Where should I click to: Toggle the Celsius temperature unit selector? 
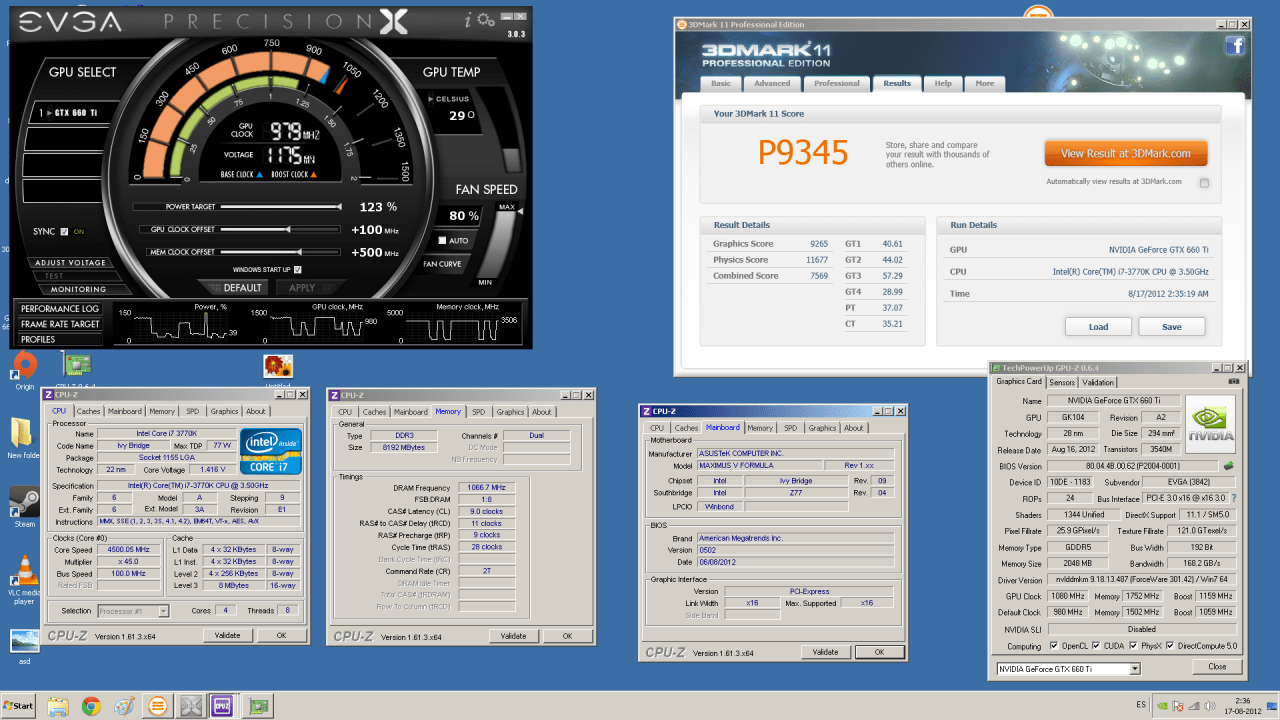448,99
